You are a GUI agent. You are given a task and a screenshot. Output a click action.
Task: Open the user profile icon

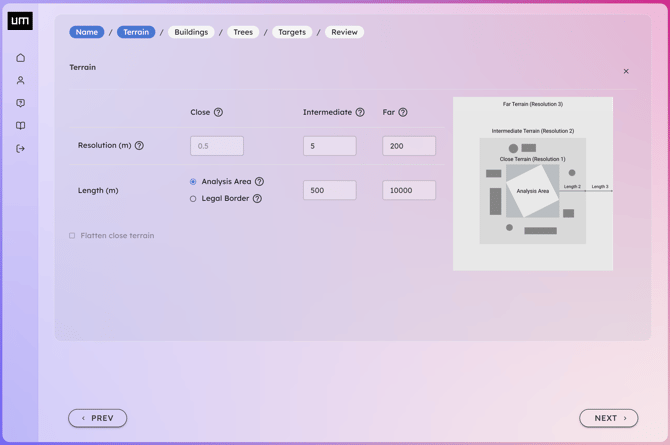coord(20,81)
